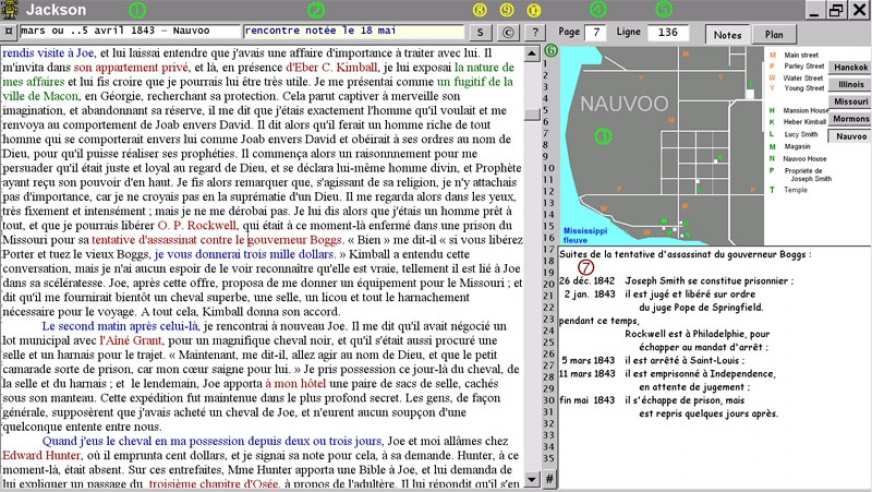Select the Mormons map button
This screenshot has height=492, width=872.
coord(850,119)
